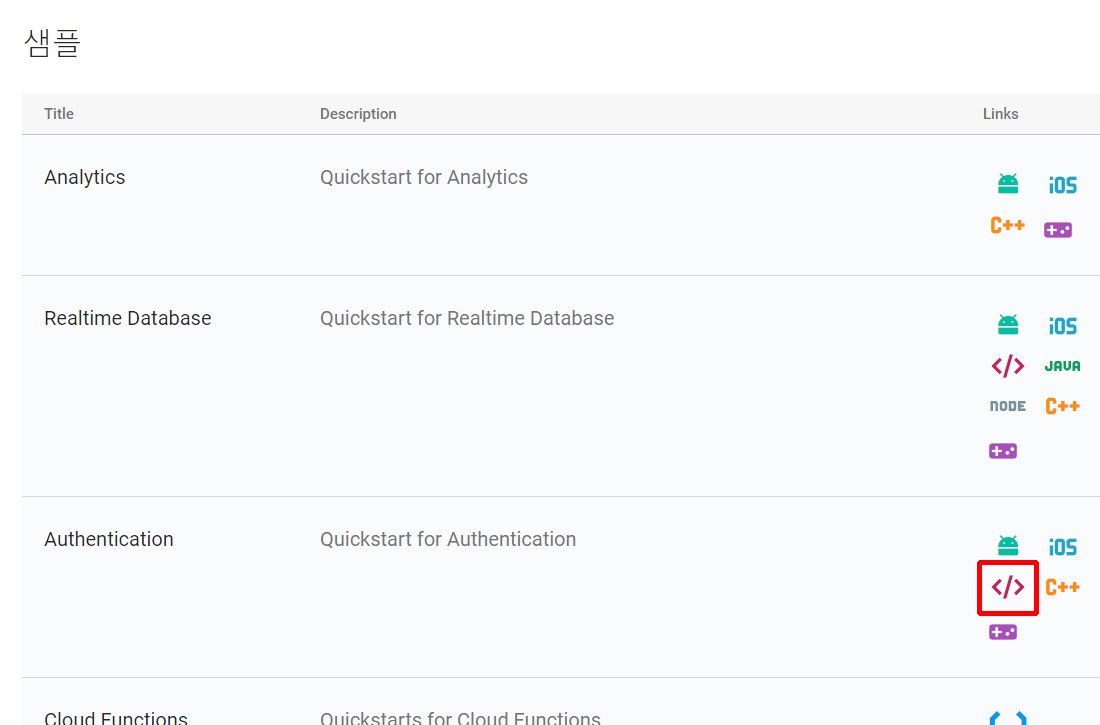Image resolution: width=1100 pixels, height=725 pixels.
Task: Open Unity game sample for Realtime Database
Action: (x=1003, y=451)
